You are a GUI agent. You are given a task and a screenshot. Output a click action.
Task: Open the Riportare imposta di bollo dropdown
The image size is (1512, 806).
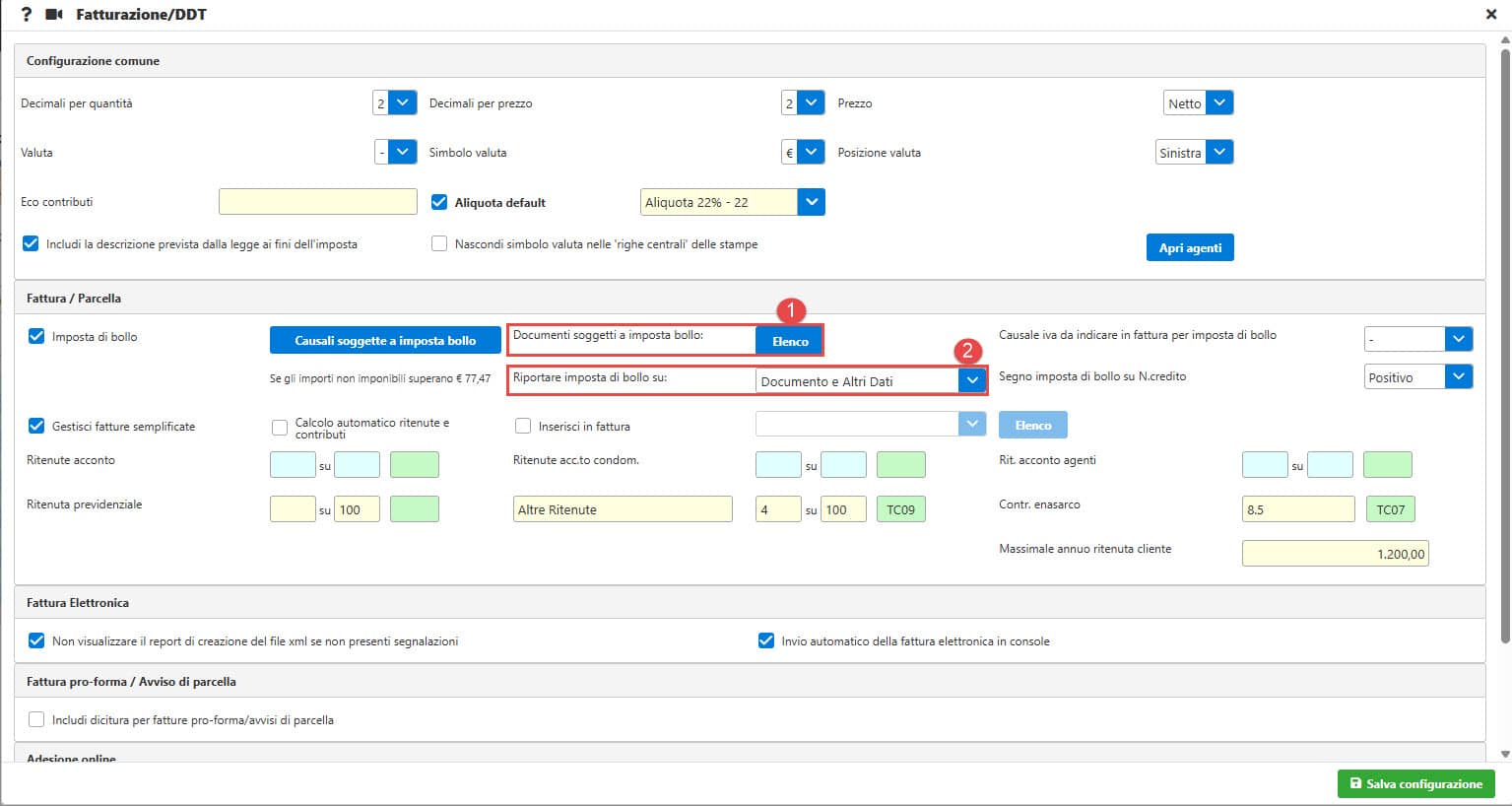point(971,380)
